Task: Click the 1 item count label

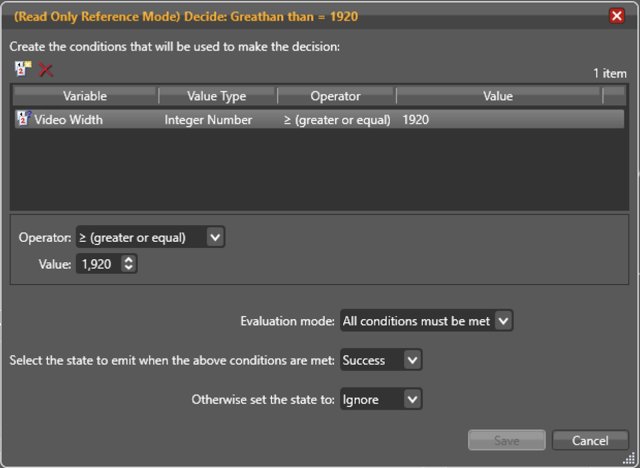Action: tap(609, 73)
